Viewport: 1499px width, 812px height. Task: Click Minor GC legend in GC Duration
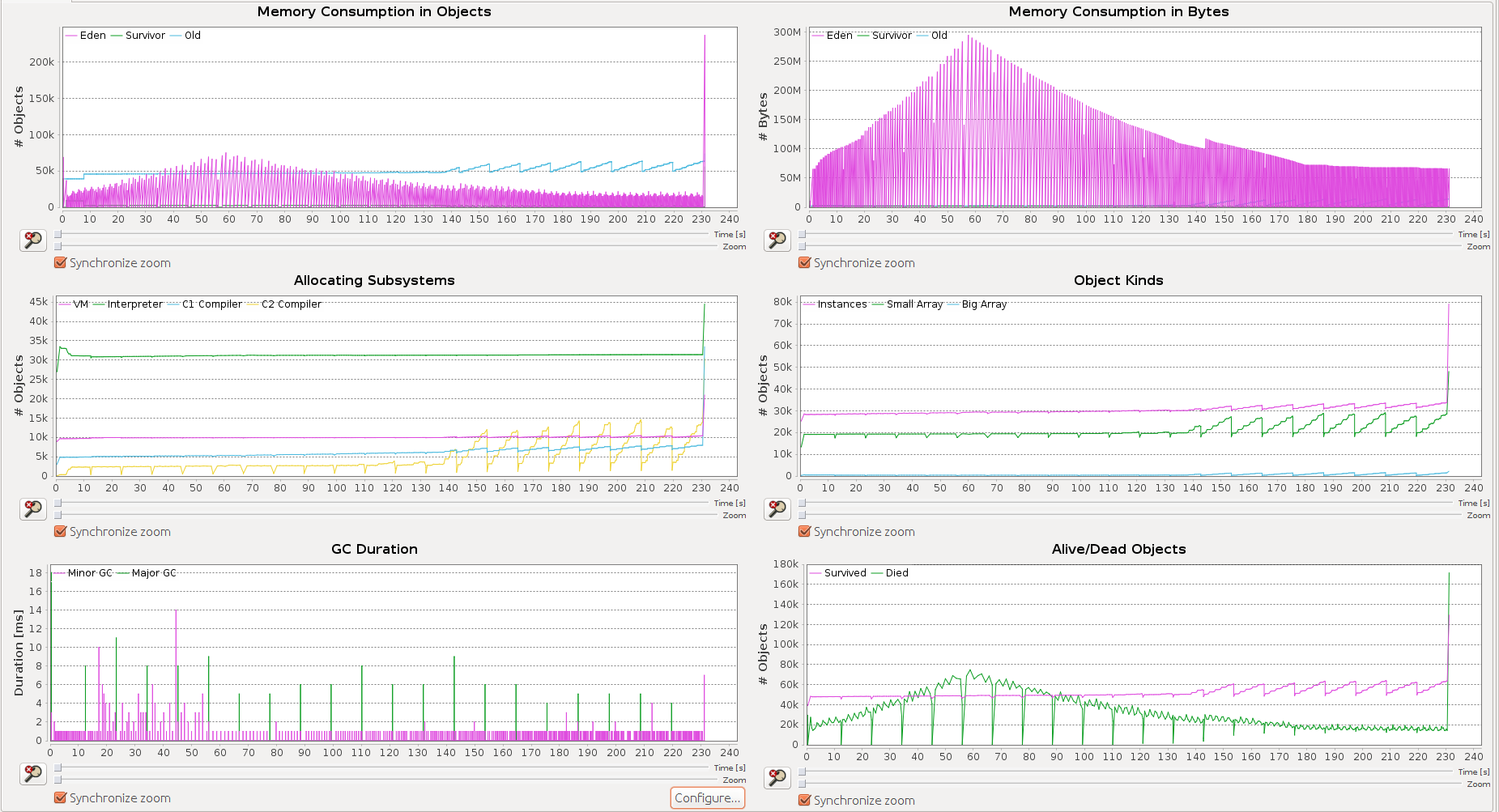click(x=83, y=573)
